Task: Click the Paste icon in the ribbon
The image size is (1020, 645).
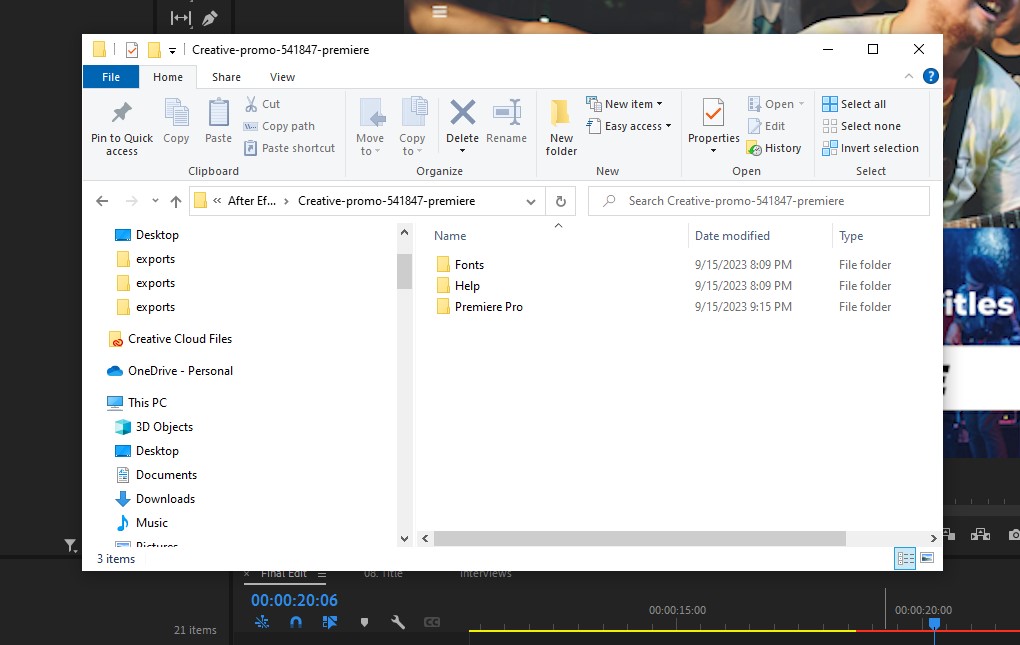Action: pyautogui.click(x=219, y=122)
